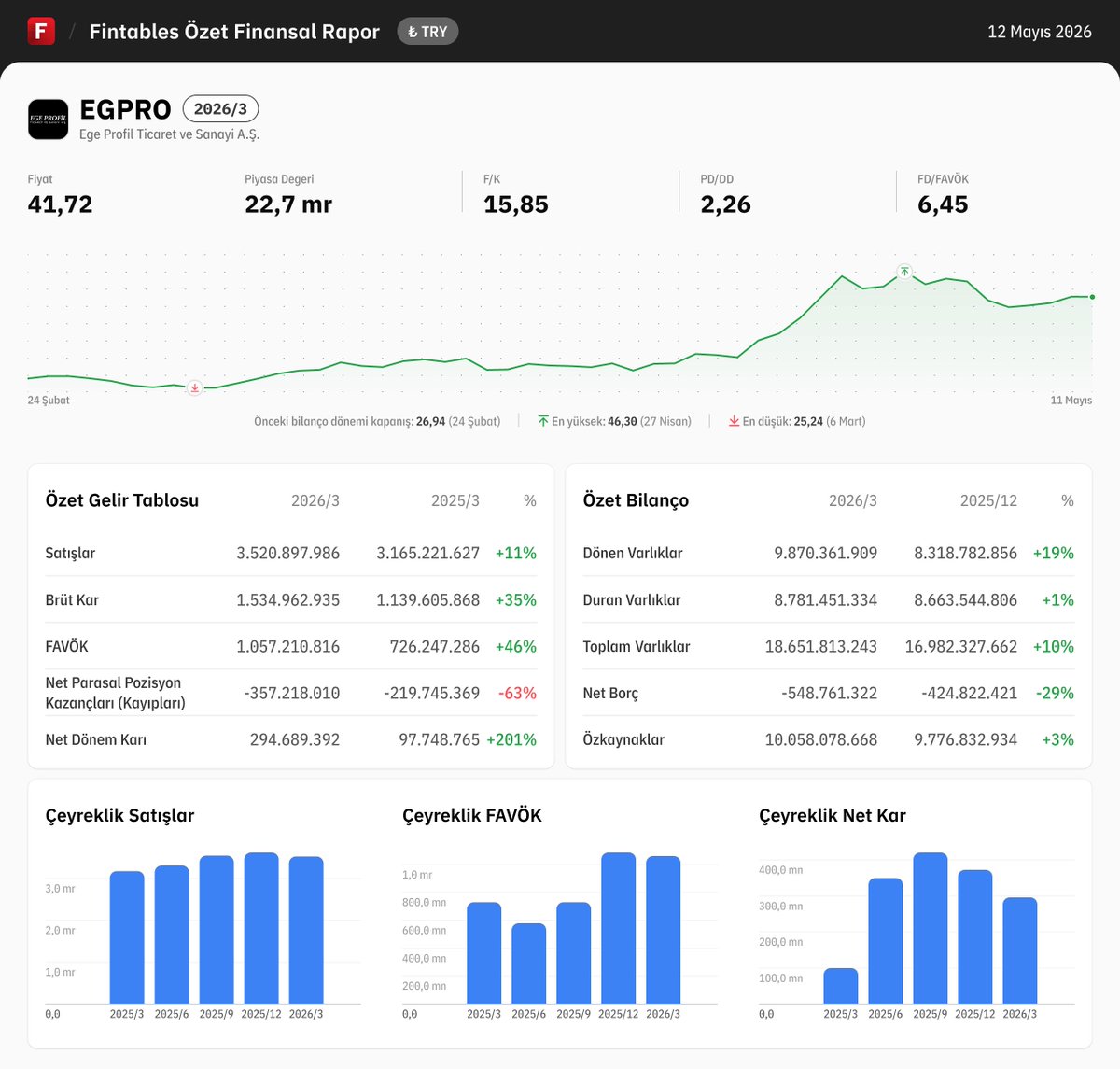Click the 2025/12 bar in Çeyreklik Satışlar

pyautogui.click(x=261, y=928)
